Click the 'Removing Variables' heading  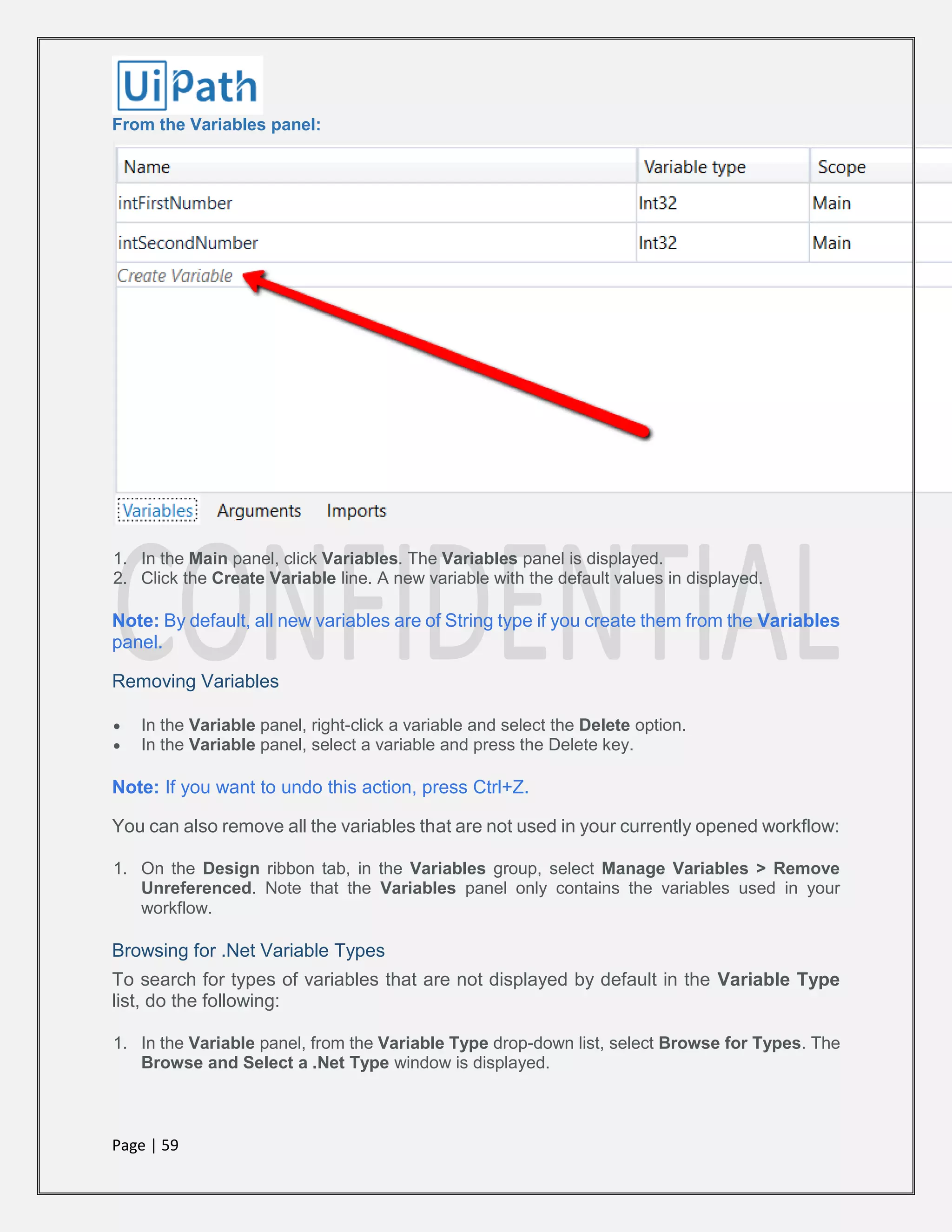tap(195, 682)
